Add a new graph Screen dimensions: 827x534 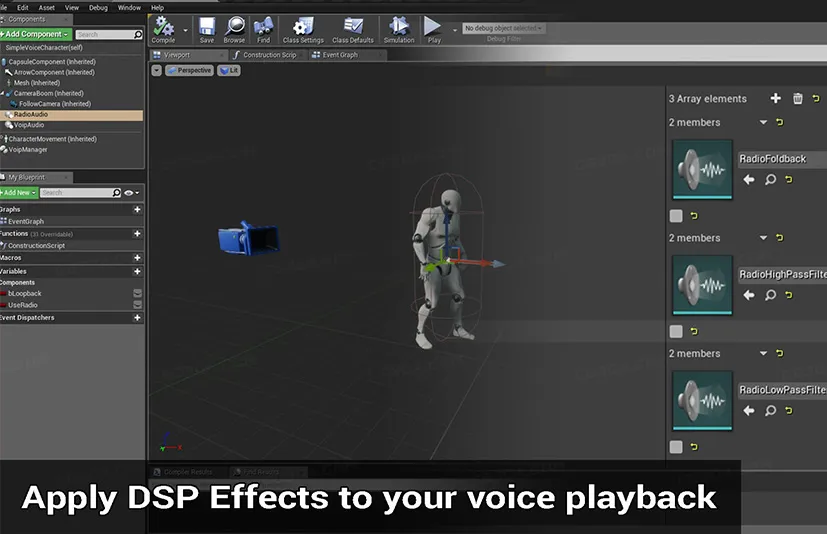[x=137, y=209]
